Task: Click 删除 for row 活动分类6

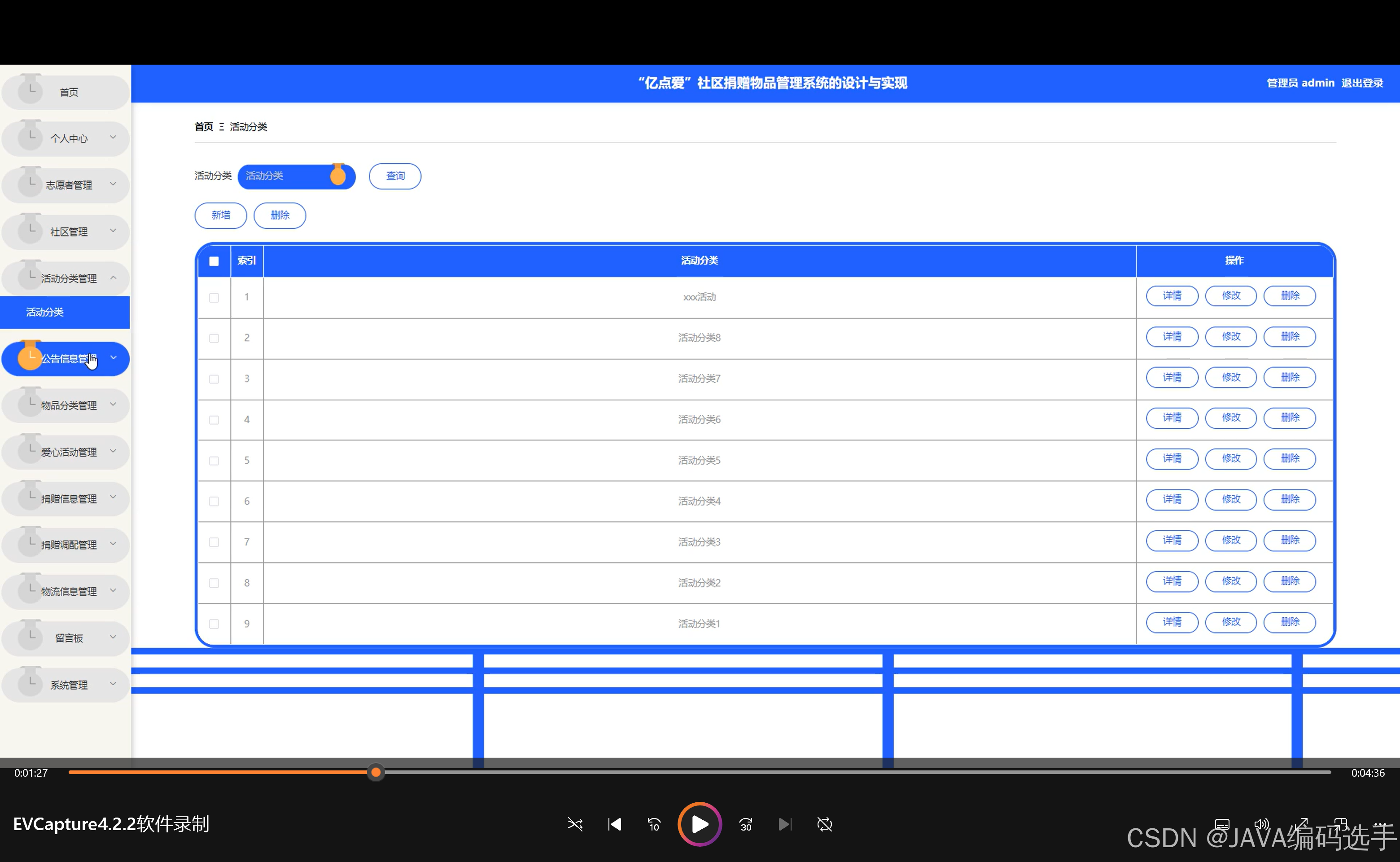Action: point(1290,418)
